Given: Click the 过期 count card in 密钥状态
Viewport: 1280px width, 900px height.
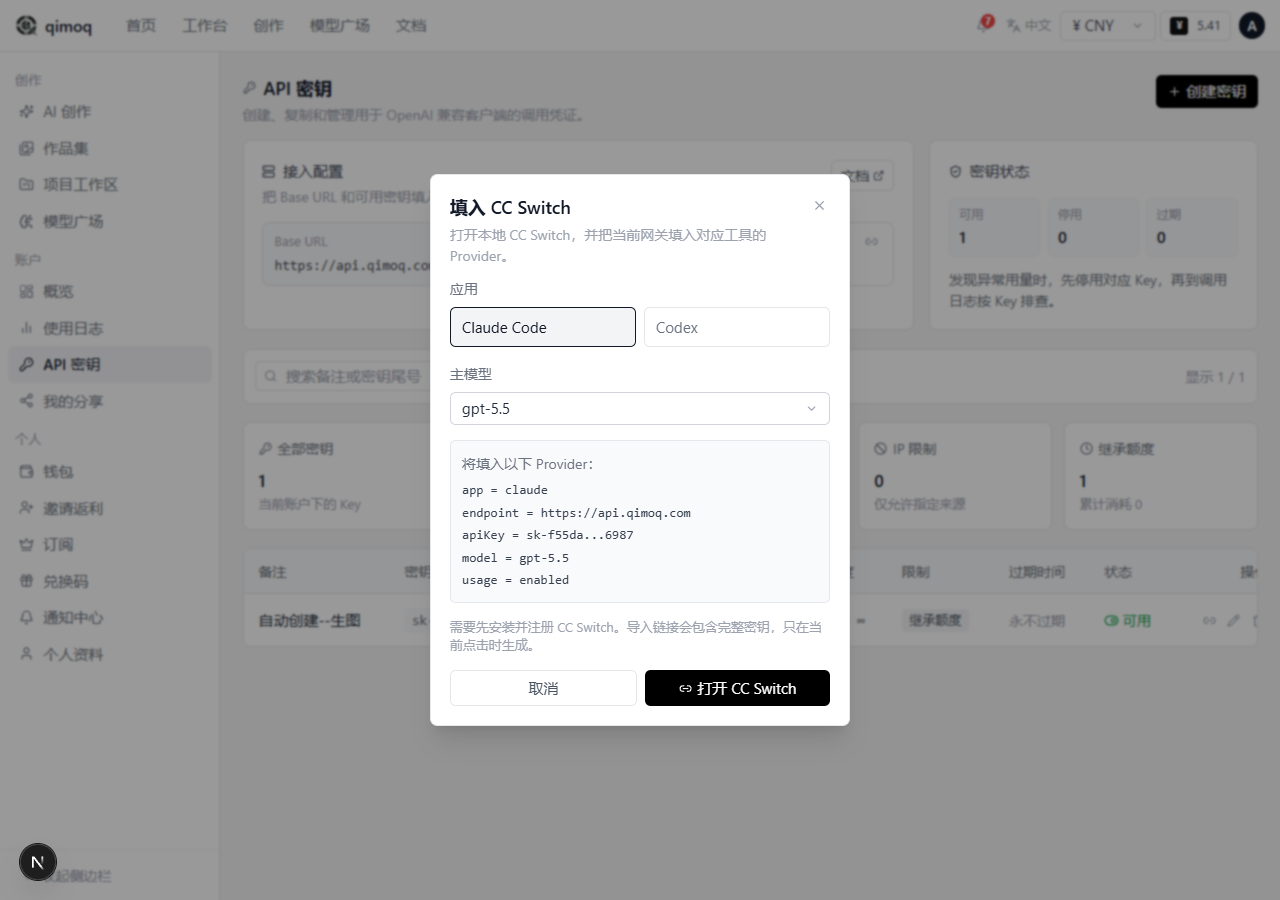Looking at the screenshot, I should (x=1192, y=226).
